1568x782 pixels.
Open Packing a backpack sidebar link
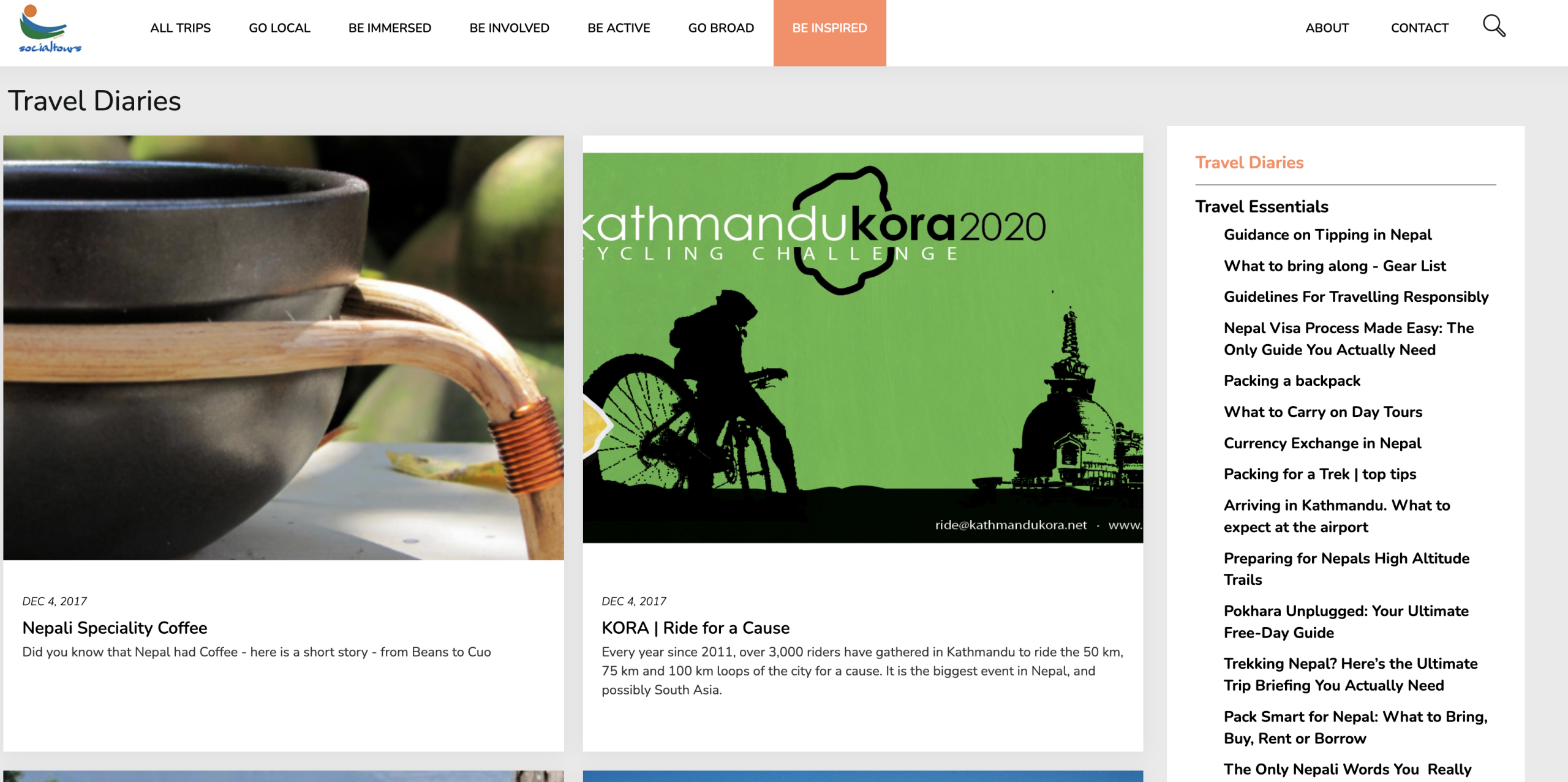(x=1291, y=381)
